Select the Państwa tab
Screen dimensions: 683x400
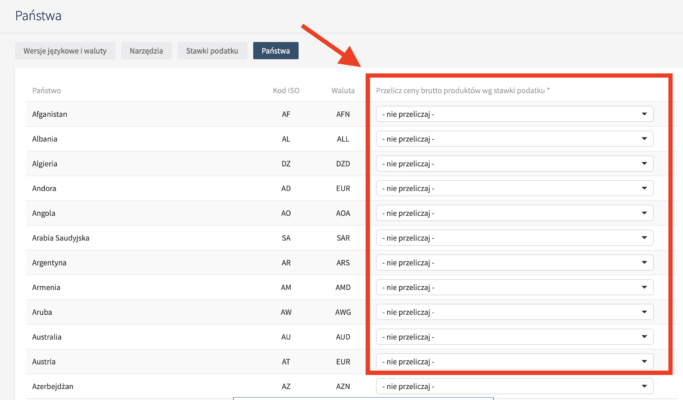275,50
